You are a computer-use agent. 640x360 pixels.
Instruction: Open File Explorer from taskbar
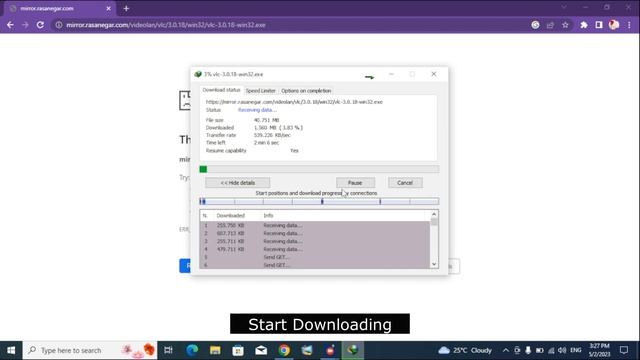[x=215, y=350]
